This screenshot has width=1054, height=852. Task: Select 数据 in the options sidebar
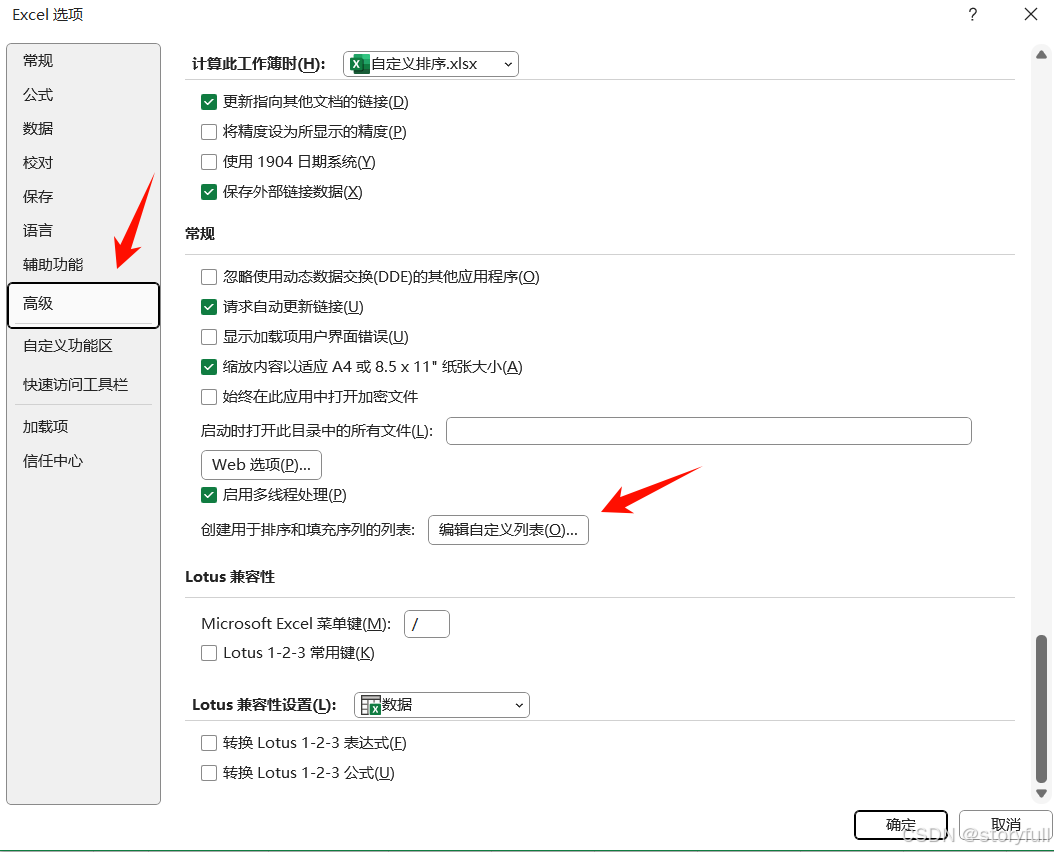tap(83, 128)
